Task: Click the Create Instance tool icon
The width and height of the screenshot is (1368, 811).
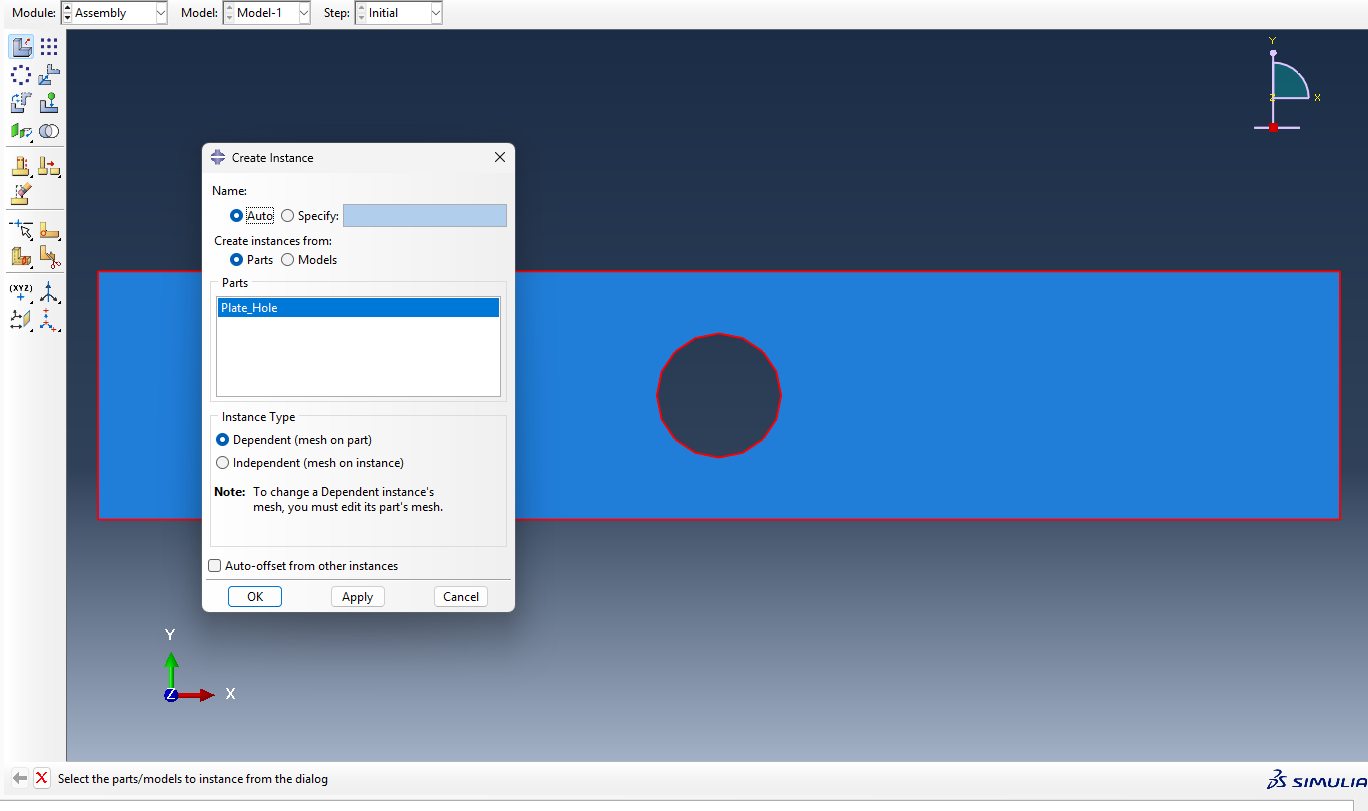Action: point(21,47)
